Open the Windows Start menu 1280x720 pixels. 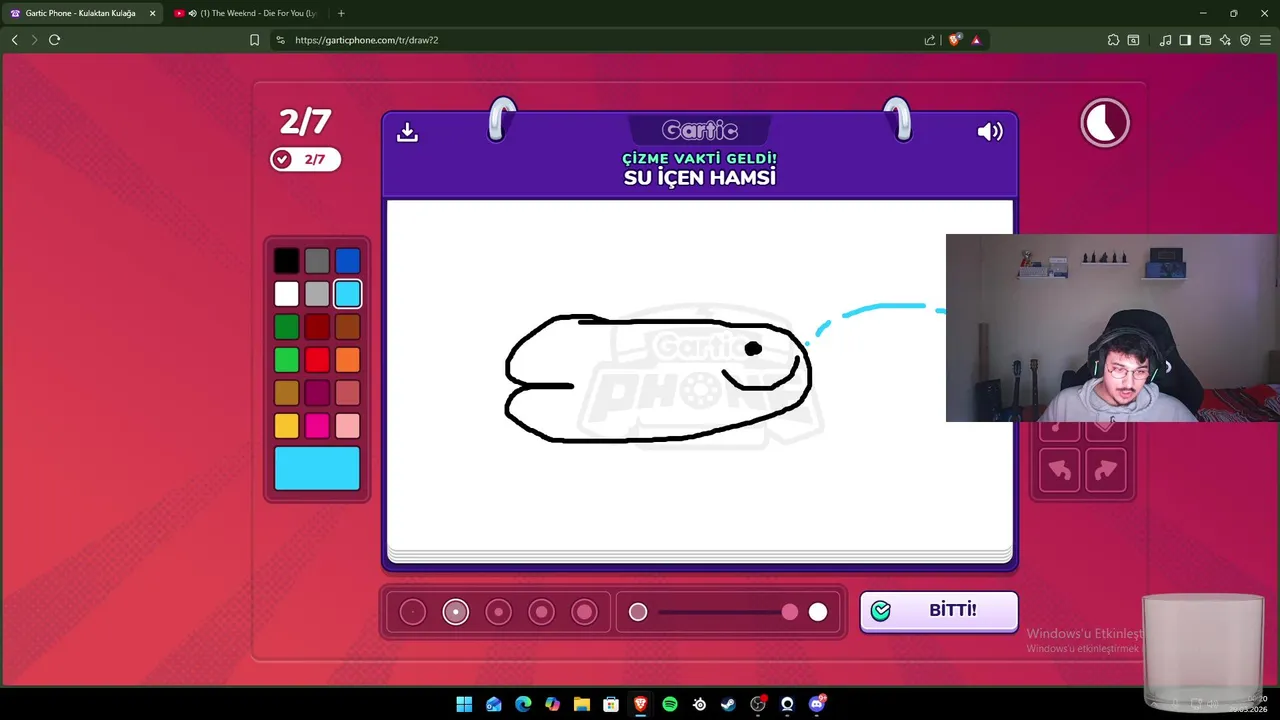point(464,704)
